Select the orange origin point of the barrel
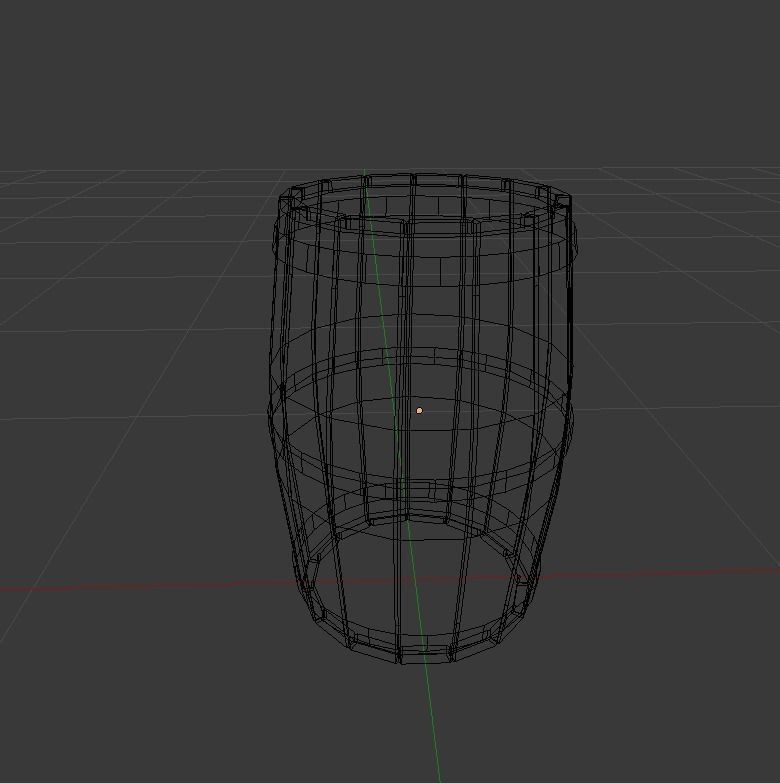Viewport: 780px width, 783px height. coord(419,410)
